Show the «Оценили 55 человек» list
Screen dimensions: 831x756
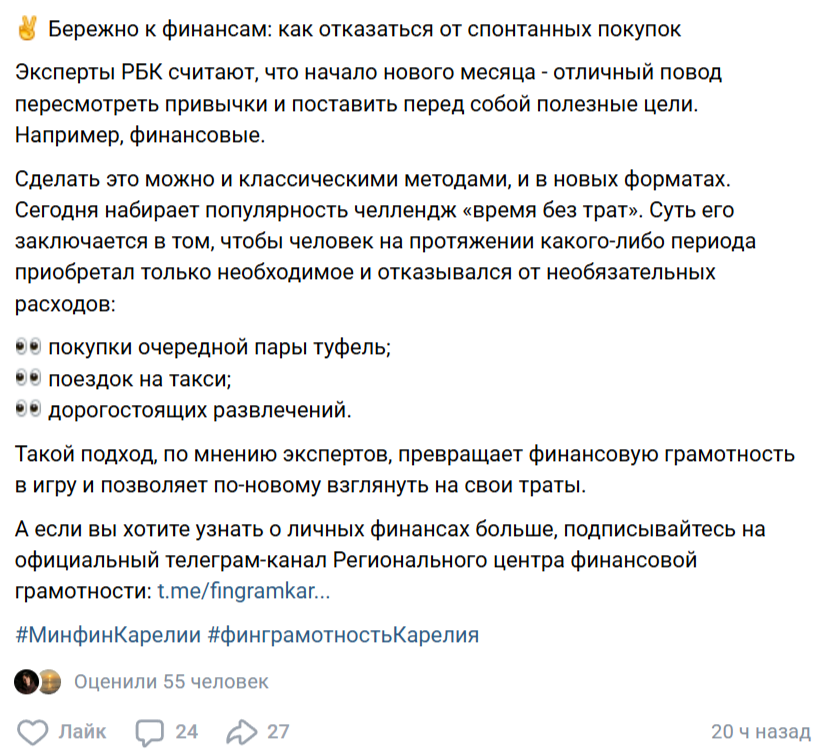(x=171, y=682)
